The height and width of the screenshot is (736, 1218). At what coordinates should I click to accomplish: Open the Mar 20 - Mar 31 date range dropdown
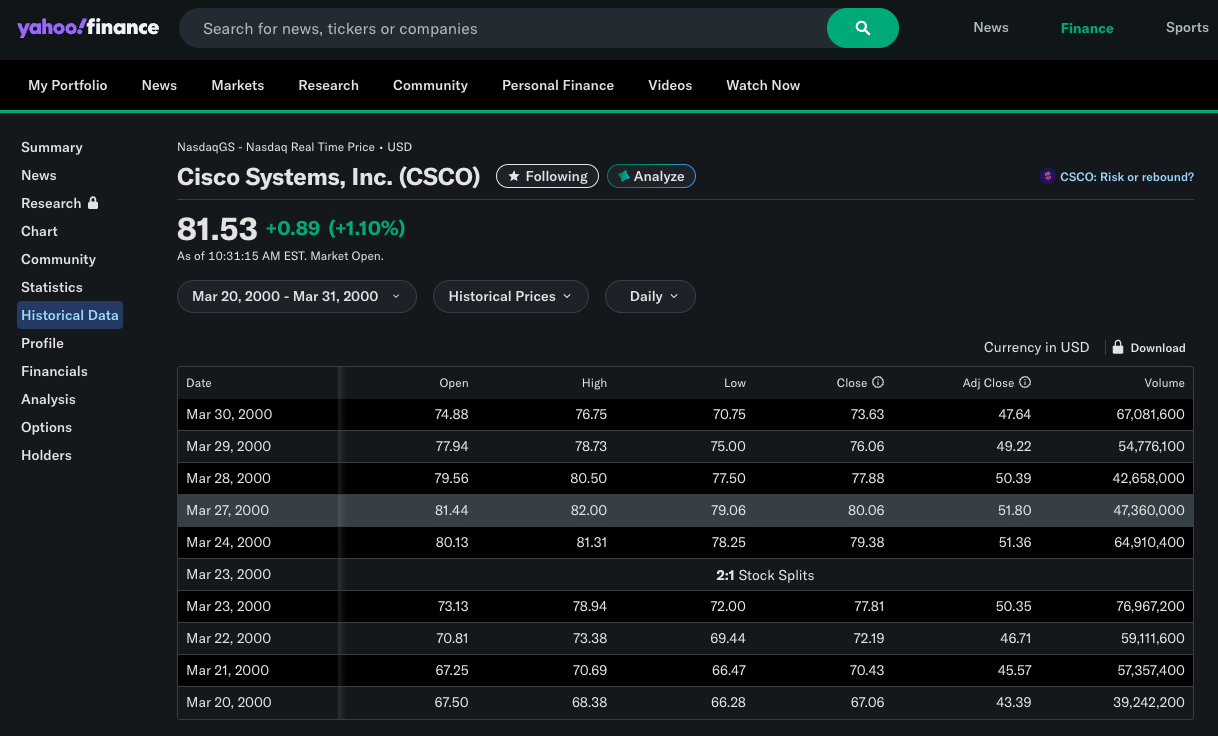point(296,296)
